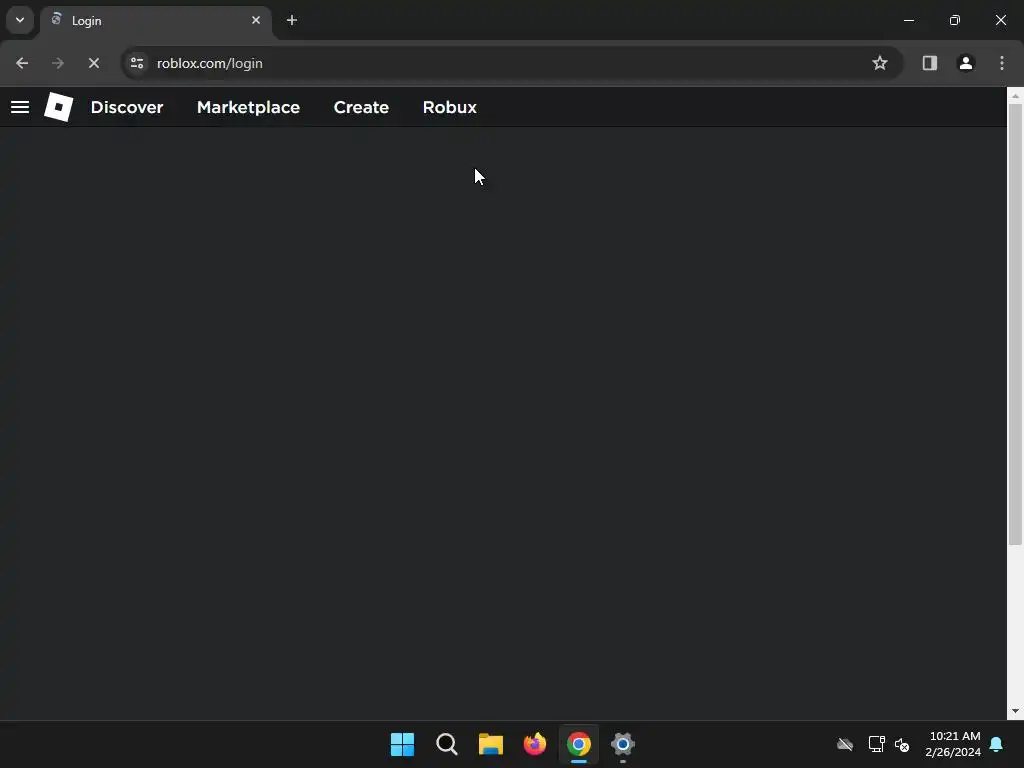The image size is (1024, 768).
Task: Open the network status tray icon
Action: pyautogui.click(x=876, y=744)
